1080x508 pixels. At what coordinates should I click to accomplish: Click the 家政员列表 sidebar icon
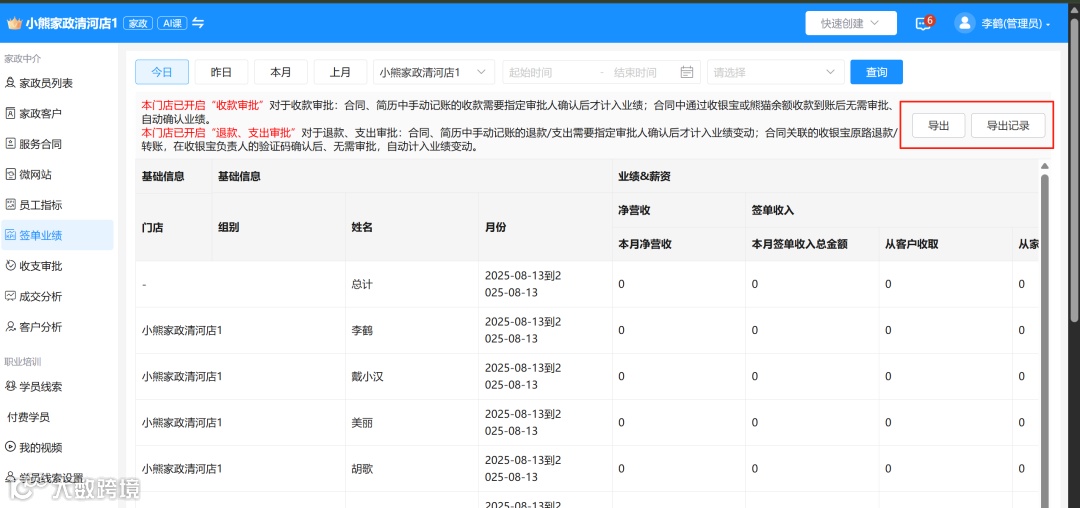pyautogui.click(x=10, y=83)
